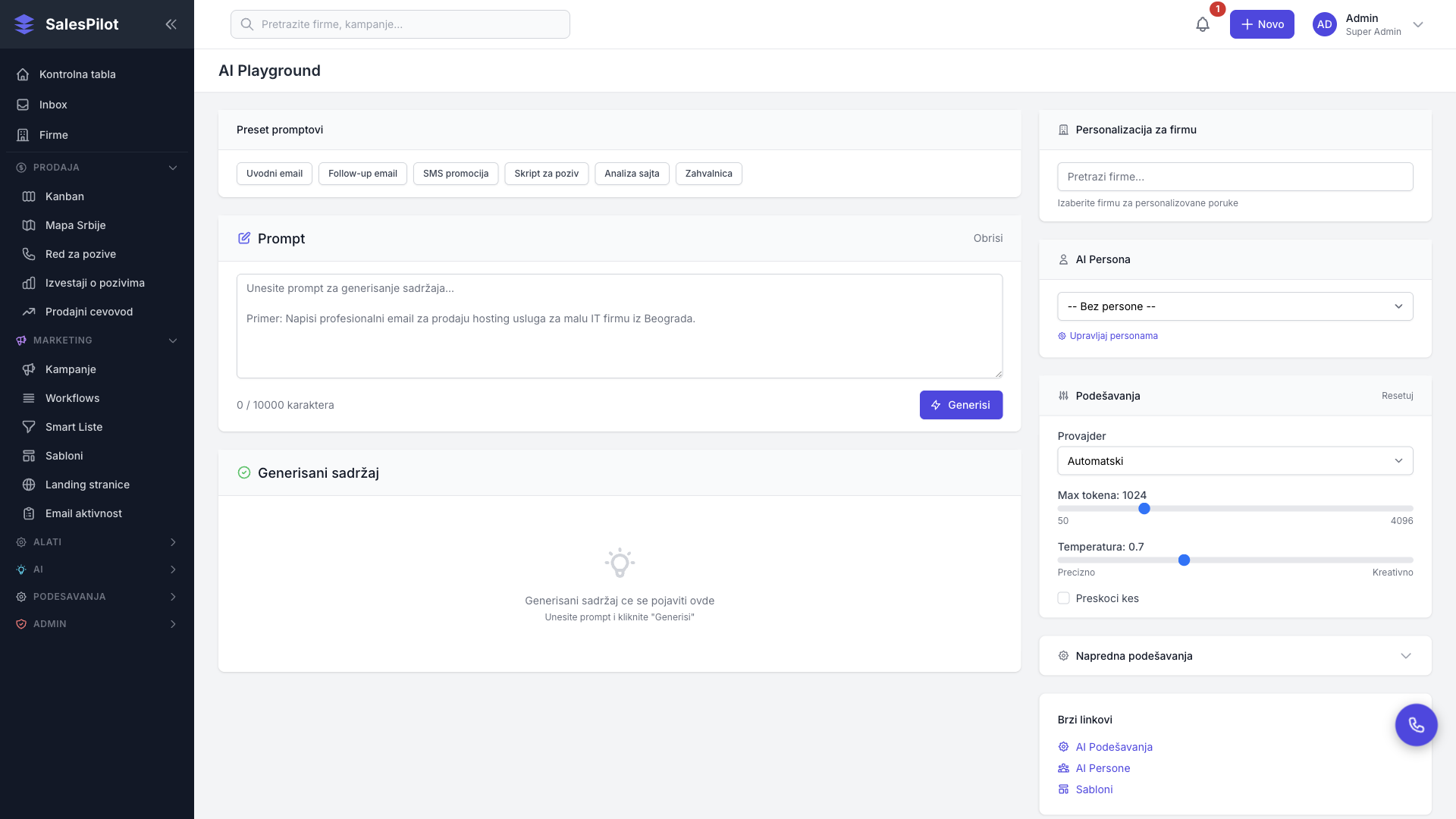The width and height of the screenshot is (1456, 819).
Task: Open Kanban board from sidebar
Action: tap(64, 196)
